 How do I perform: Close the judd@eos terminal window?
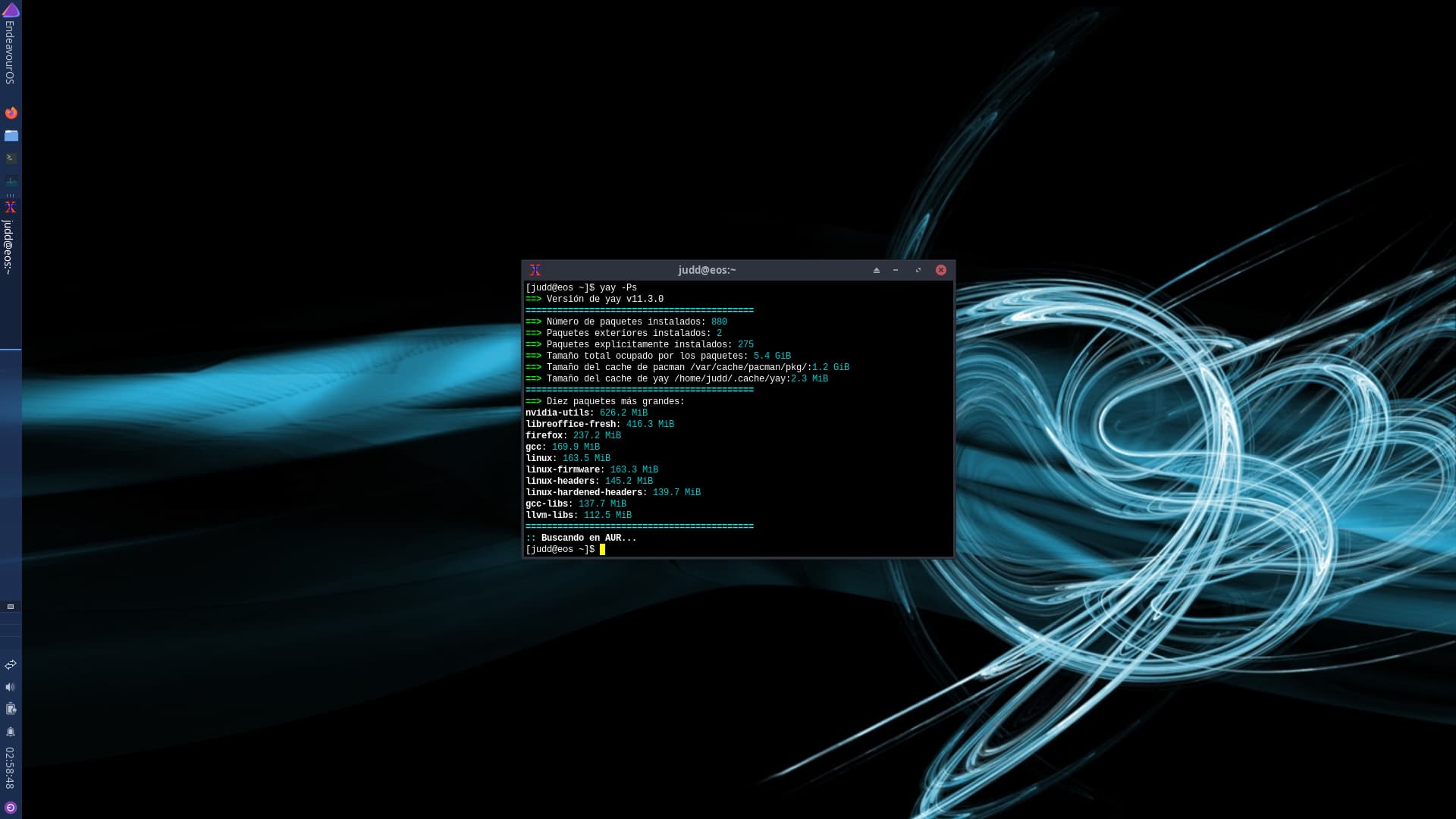click(x=941, y=270)
